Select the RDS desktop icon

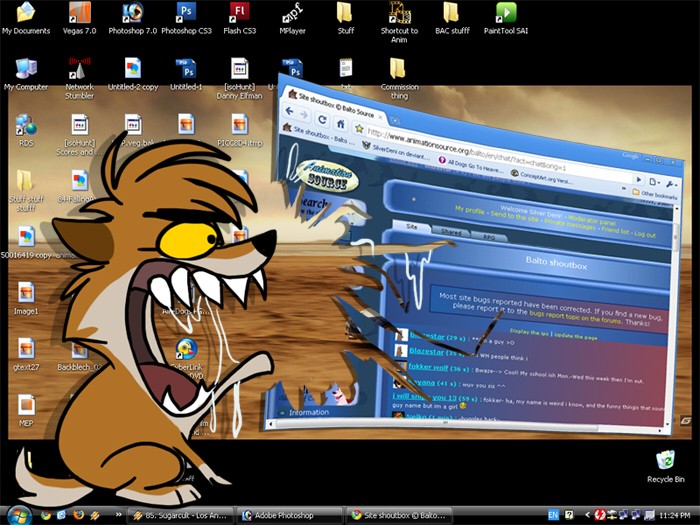[x=26, y=130]
